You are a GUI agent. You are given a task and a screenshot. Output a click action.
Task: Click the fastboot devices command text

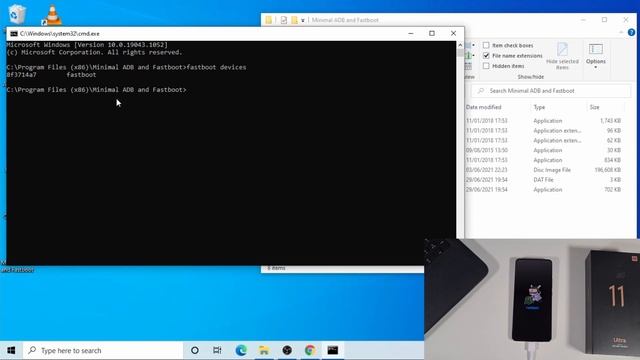point(216,67)
